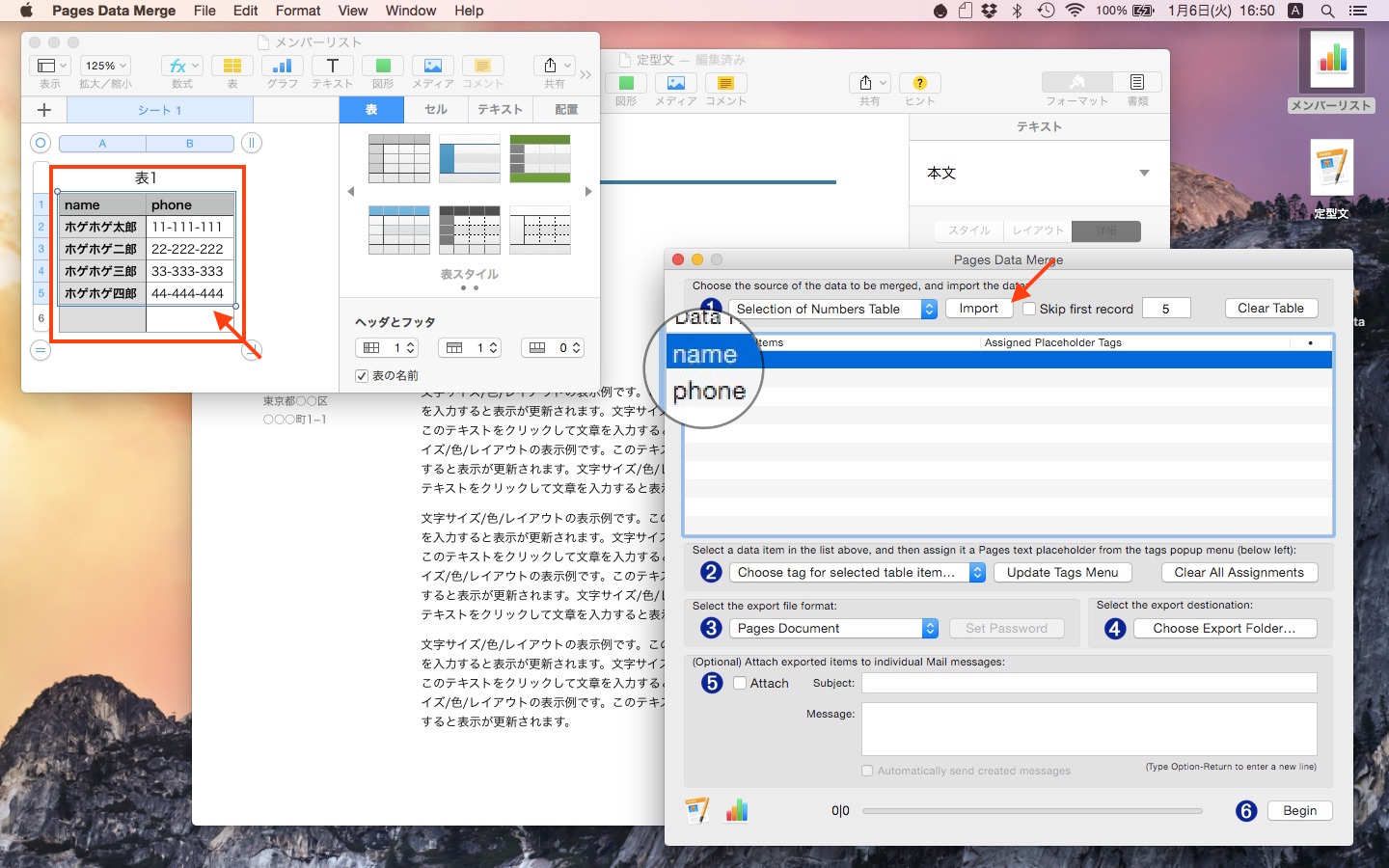Viewport: 1389px width, 868px height.
Task: Select the シート 1 sheet tab
Action: (160, 110)
